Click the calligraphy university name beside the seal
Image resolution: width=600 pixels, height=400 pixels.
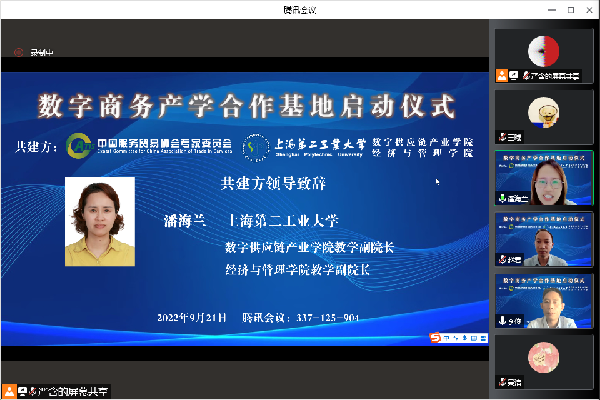[320, 145]
